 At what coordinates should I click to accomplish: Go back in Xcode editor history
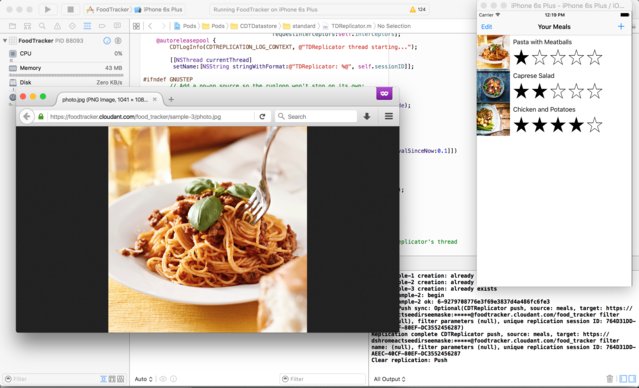click(150, 26)
